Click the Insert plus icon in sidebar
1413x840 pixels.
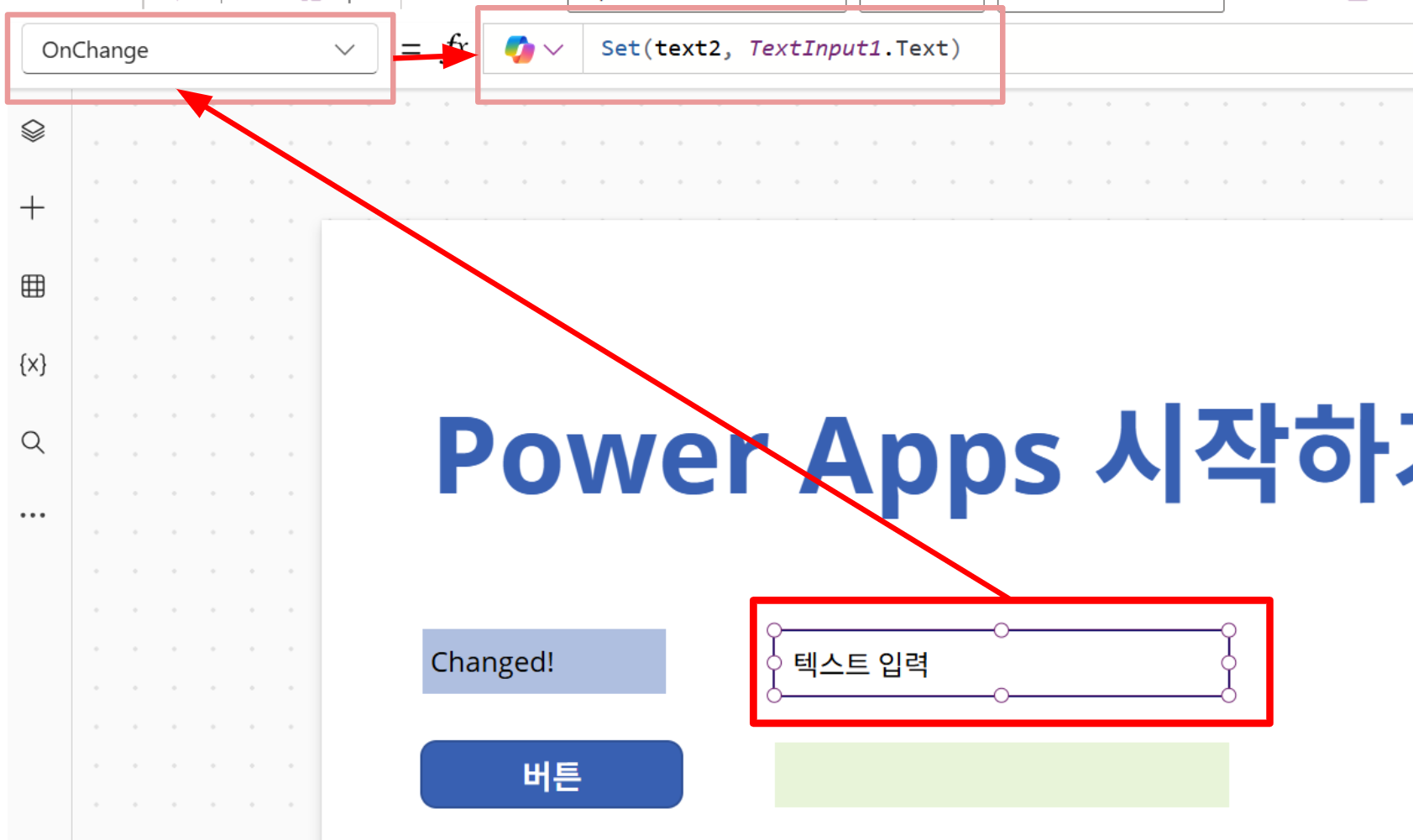coord(33,208)
